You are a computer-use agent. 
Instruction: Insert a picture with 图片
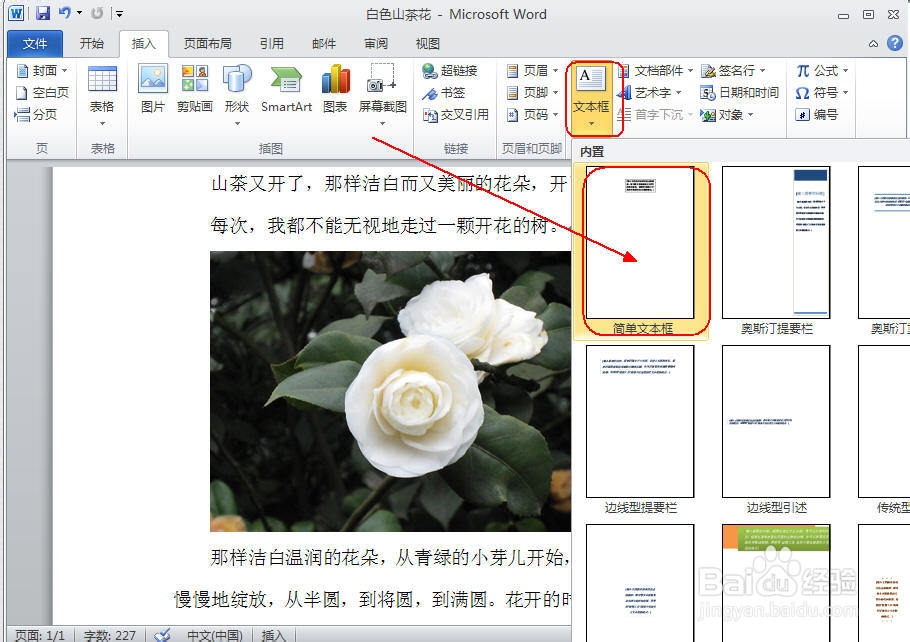click(153, 89)
